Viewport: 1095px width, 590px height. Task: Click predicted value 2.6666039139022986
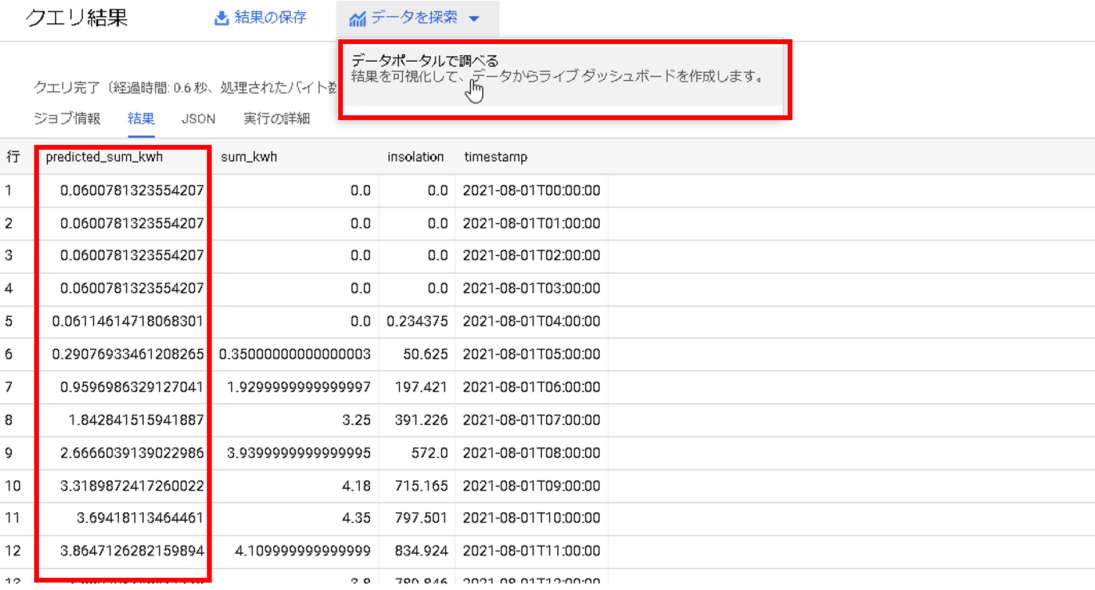[x=132, y=453]
